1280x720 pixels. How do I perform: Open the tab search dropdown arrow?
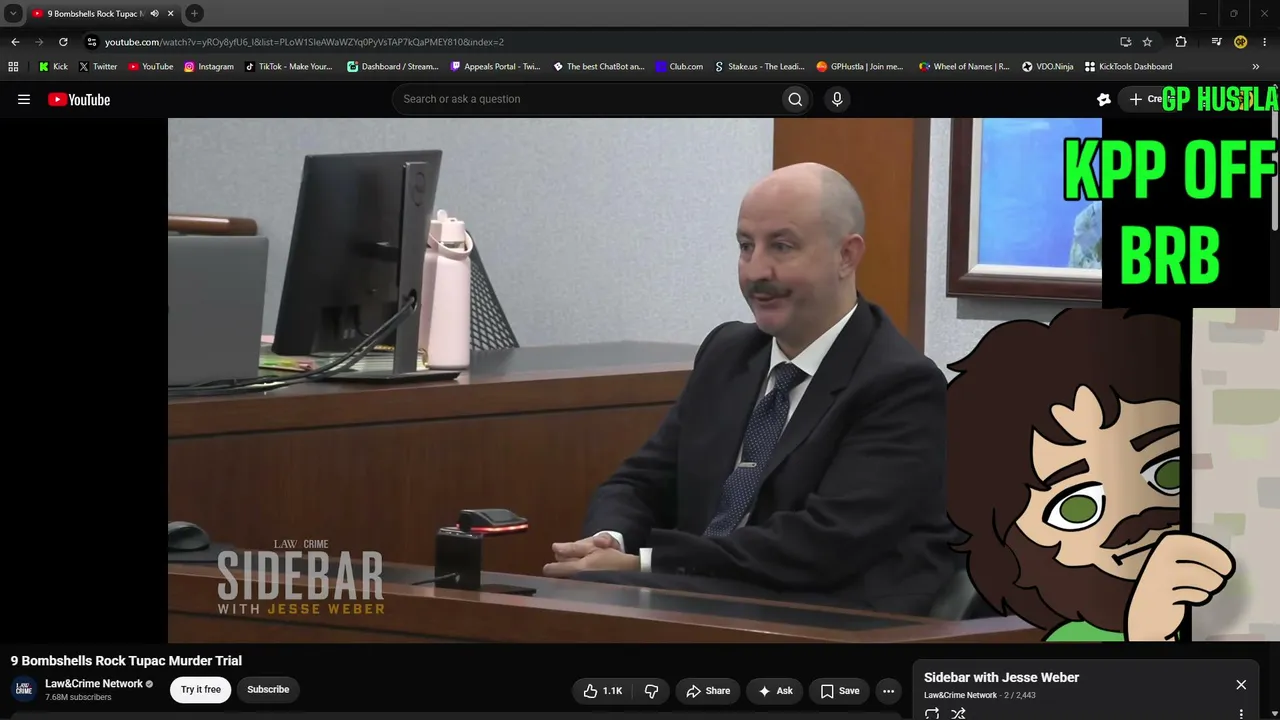14,13
